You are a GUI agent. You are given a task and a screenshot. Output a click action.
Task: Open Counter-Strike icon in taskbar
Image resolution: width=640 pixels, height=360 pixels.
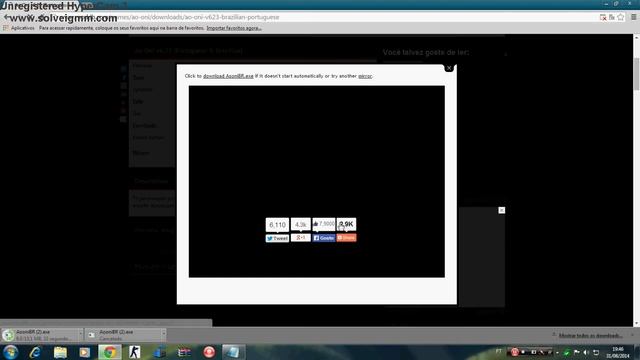[x=134, y=352]
